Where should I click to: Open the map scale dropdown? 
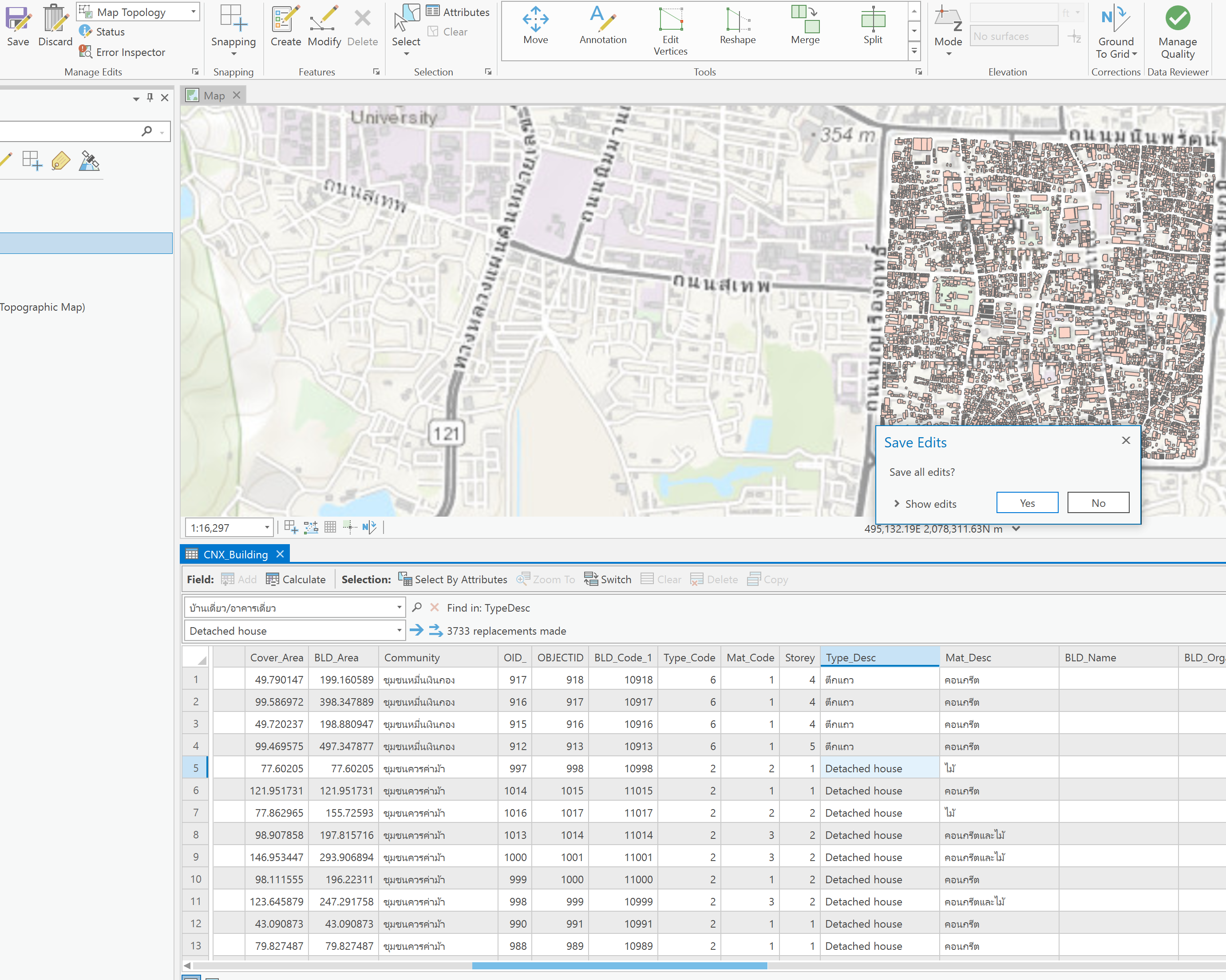(267, 528)
